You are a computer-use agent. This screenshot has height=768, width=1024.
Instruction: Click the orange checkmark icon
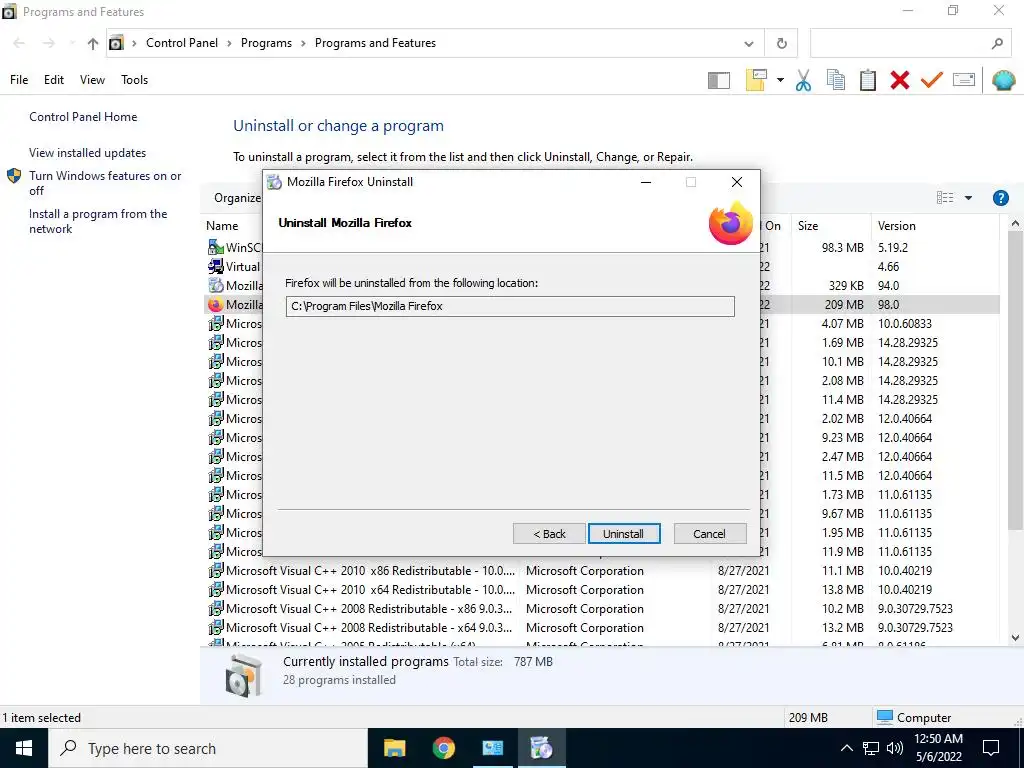pos(932,80)
